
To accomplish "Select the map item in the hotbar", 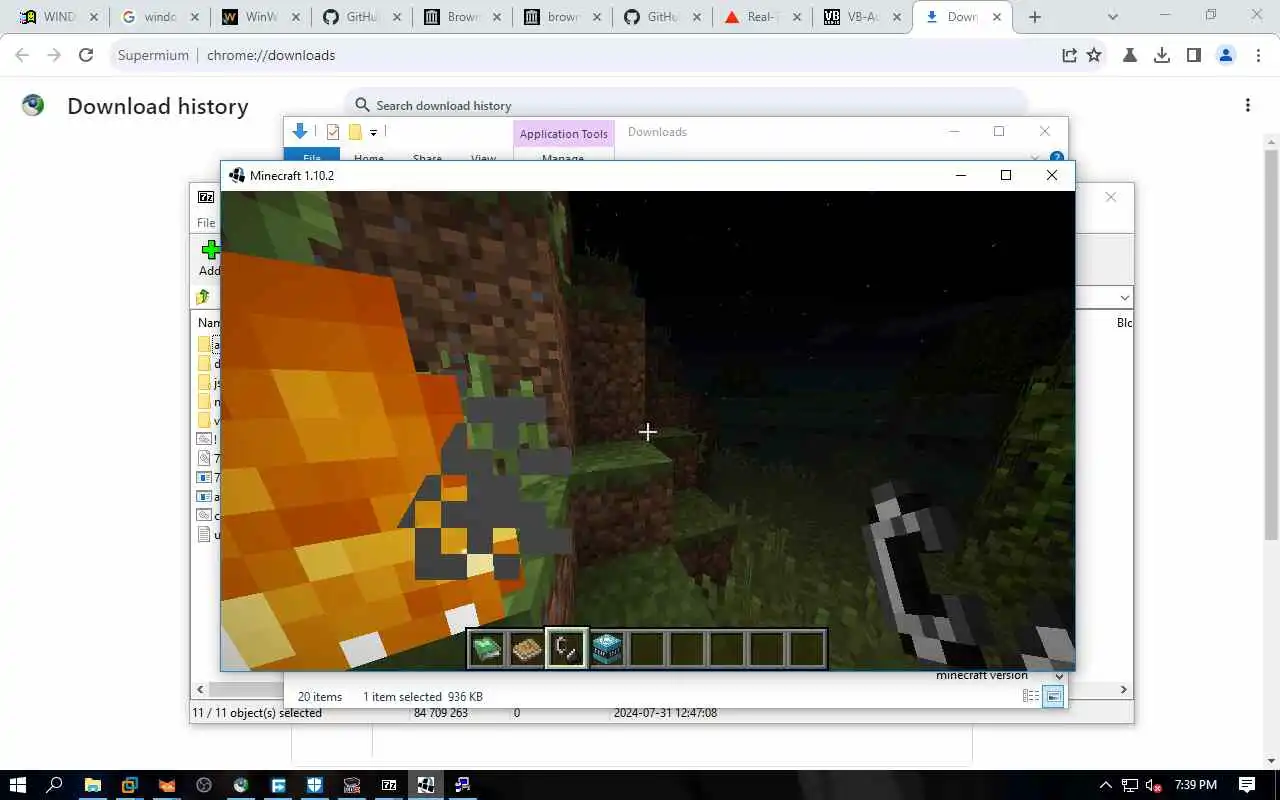I will click(527, 649).
